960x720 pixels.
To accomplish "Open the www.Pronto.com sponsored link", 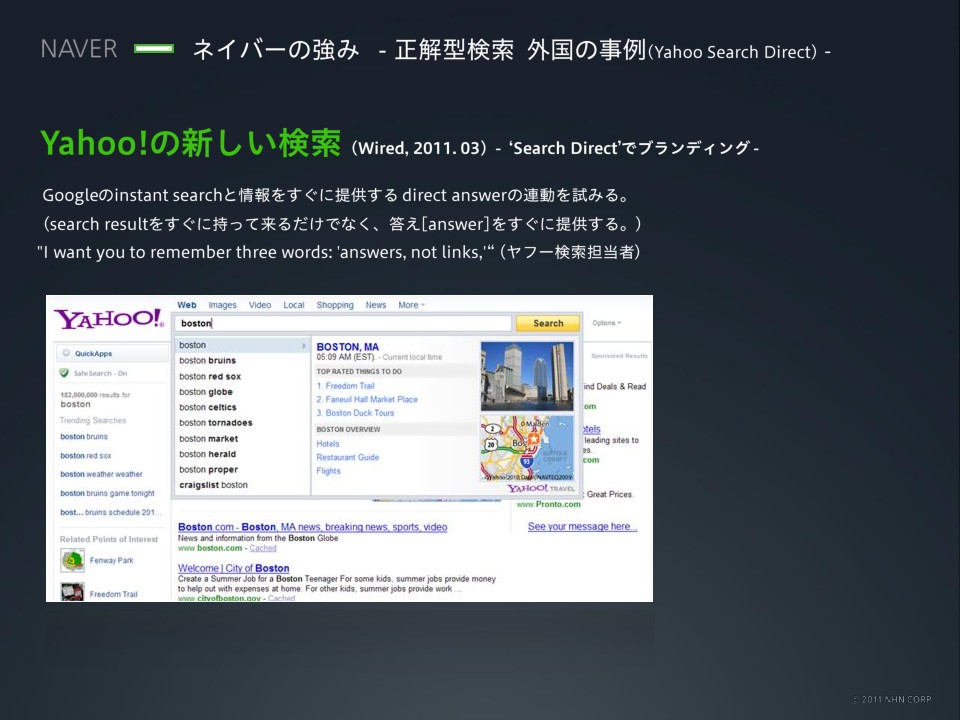I will (x=548, y=504).
